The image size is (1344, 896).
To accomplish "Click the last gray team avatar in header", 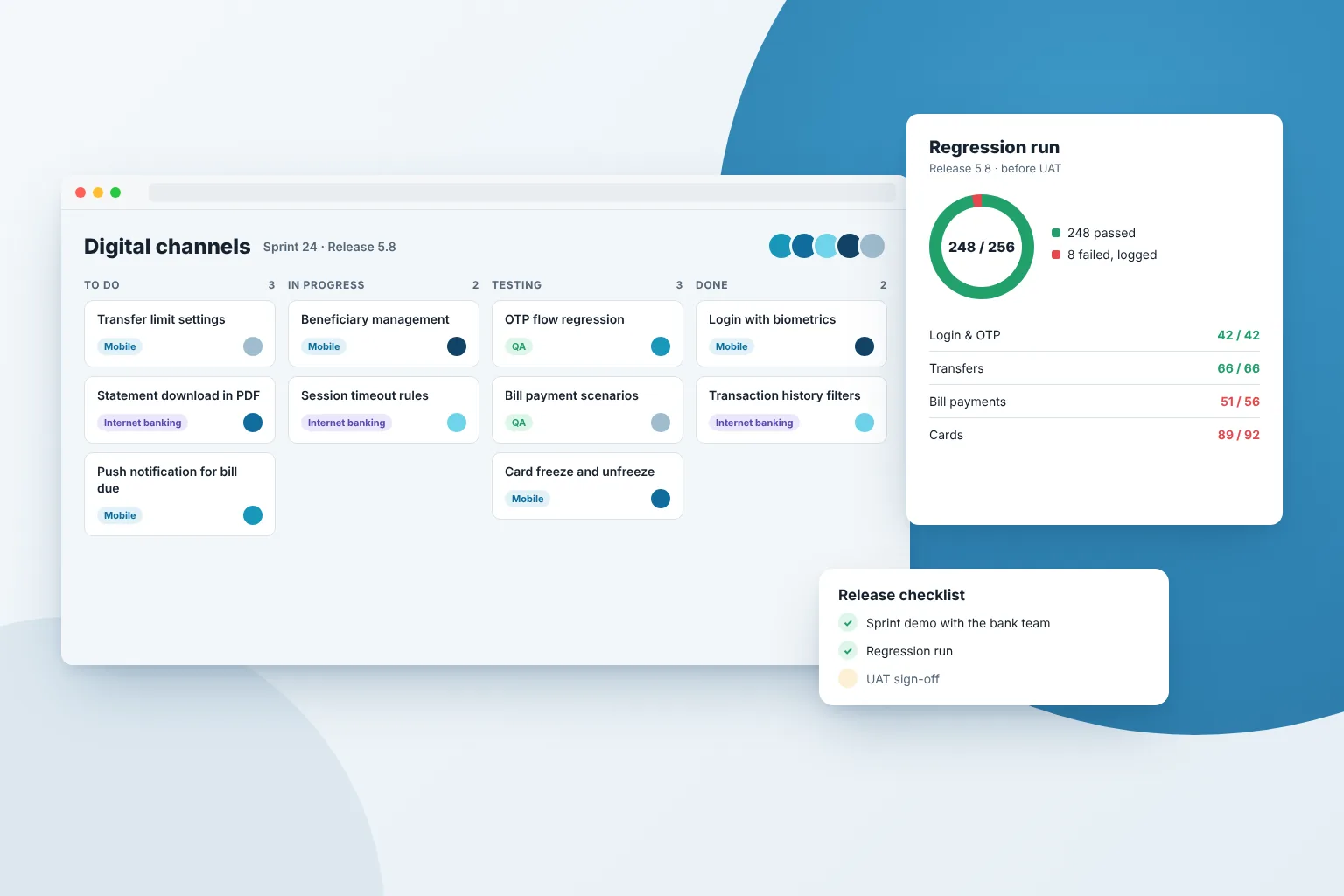I will coord(872,246).
